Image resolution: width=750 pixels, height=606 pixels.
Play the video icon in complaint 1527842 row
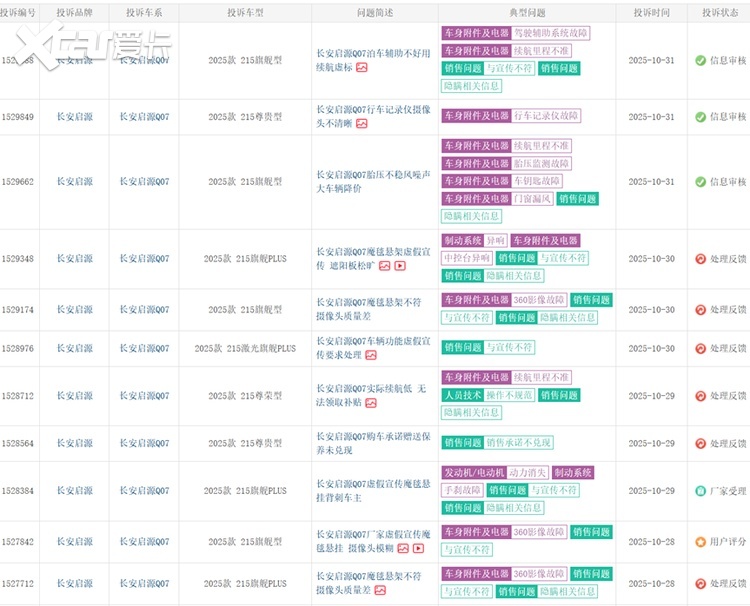point(418,548)
